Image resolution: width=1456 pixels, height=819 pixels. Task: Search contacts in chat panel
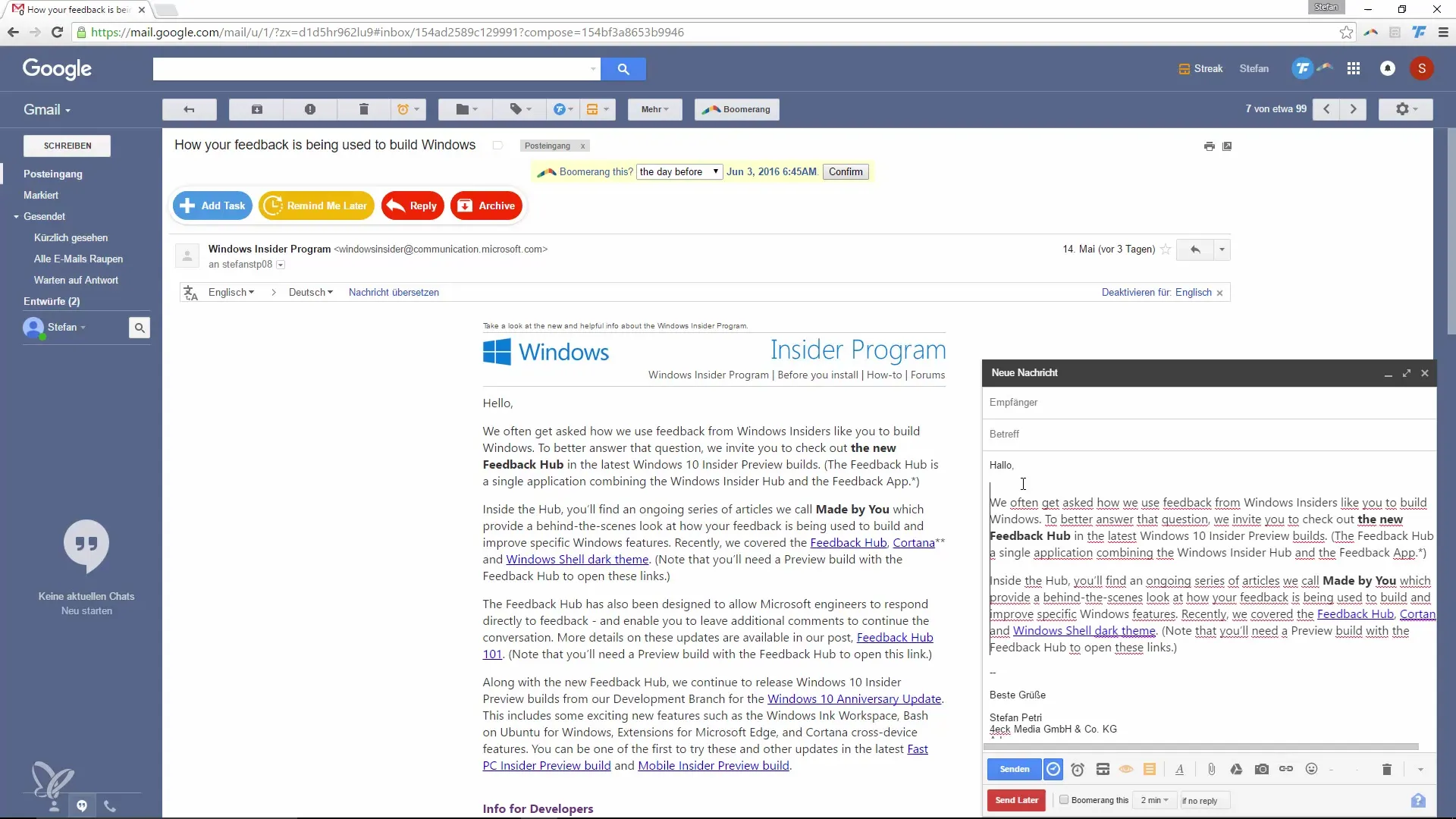(140, 328)
